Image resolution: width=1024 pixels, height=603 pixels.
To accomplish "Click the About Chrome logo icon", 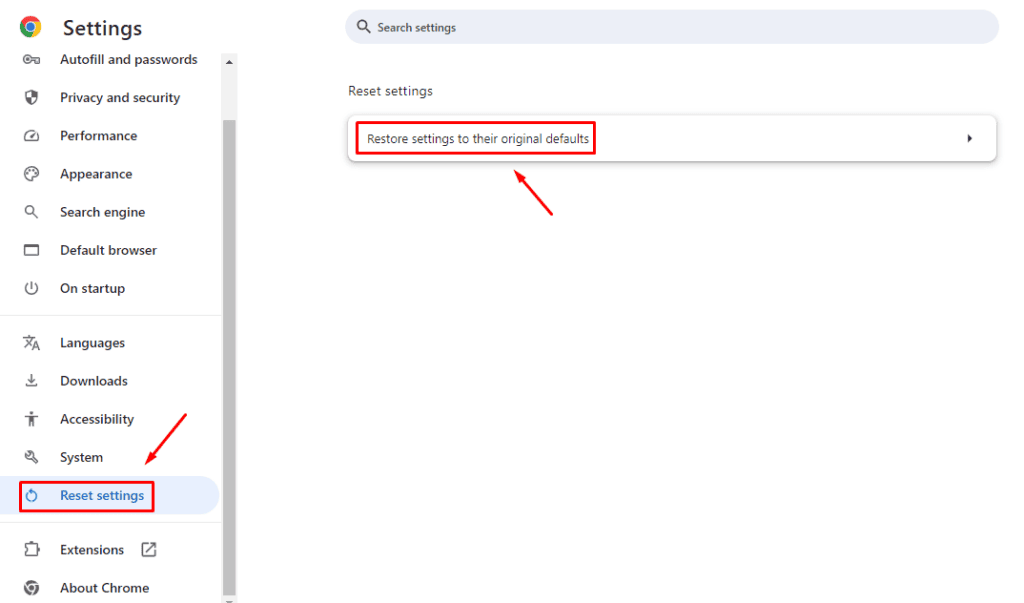I will point(31,588).
